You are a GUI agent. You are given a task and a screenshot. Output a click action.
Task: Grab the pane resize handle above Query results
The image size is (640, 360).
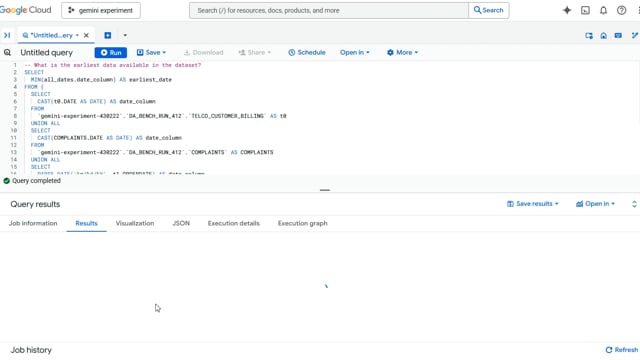tap(325, 190)
